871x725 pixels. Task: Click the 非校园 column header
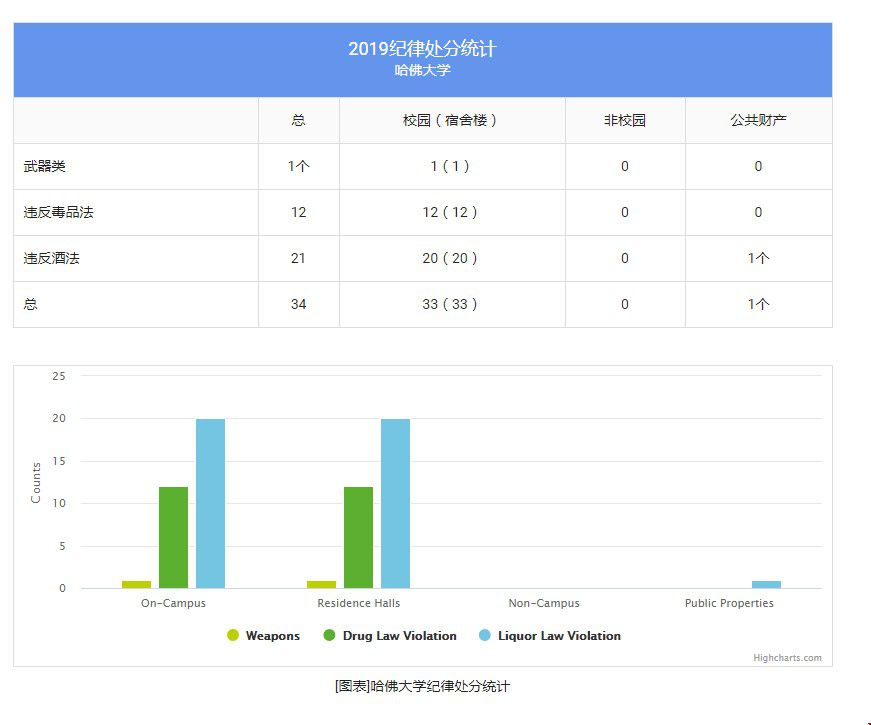coord(625,120)
